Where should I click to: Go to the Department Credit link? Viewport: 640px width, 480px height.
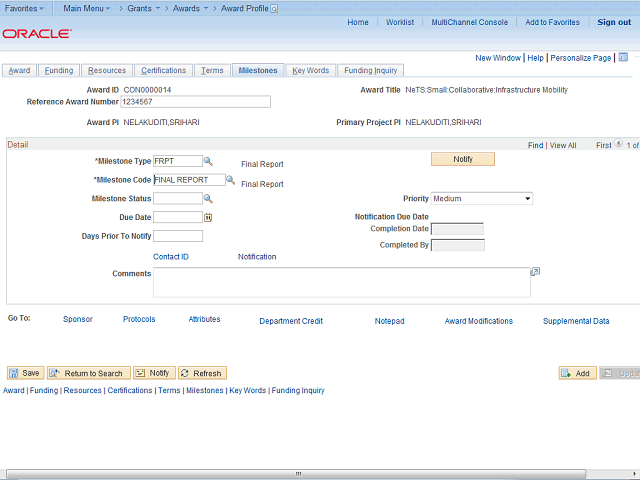coord(291,321)
